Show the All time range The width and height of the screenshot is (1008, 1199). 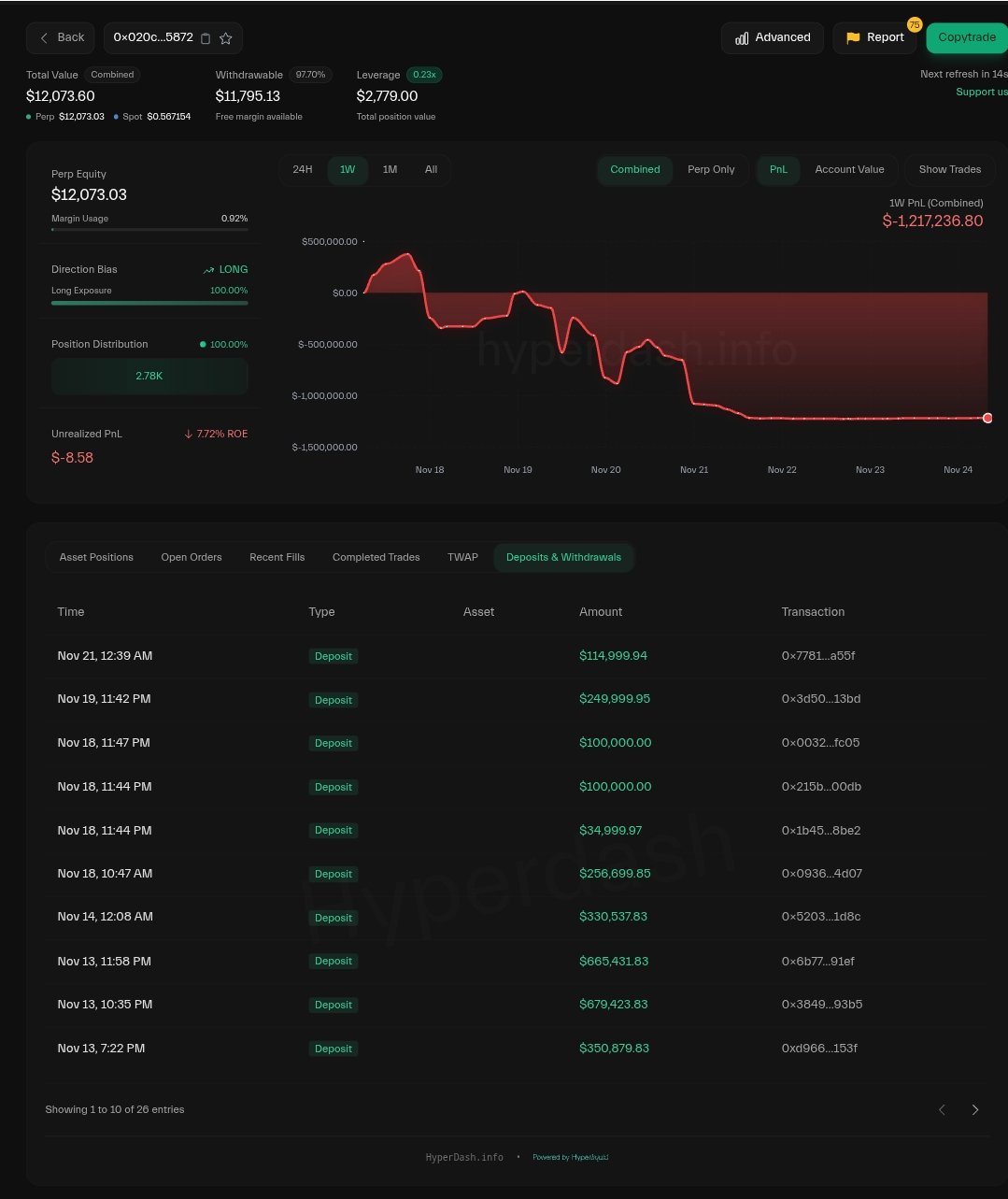pyautogui.click(x=431, y=169)
